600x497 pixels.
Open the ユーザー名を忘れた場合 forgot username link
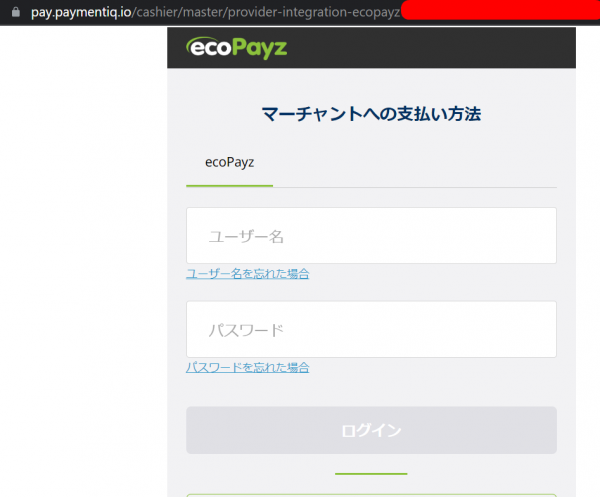(248, 274)
